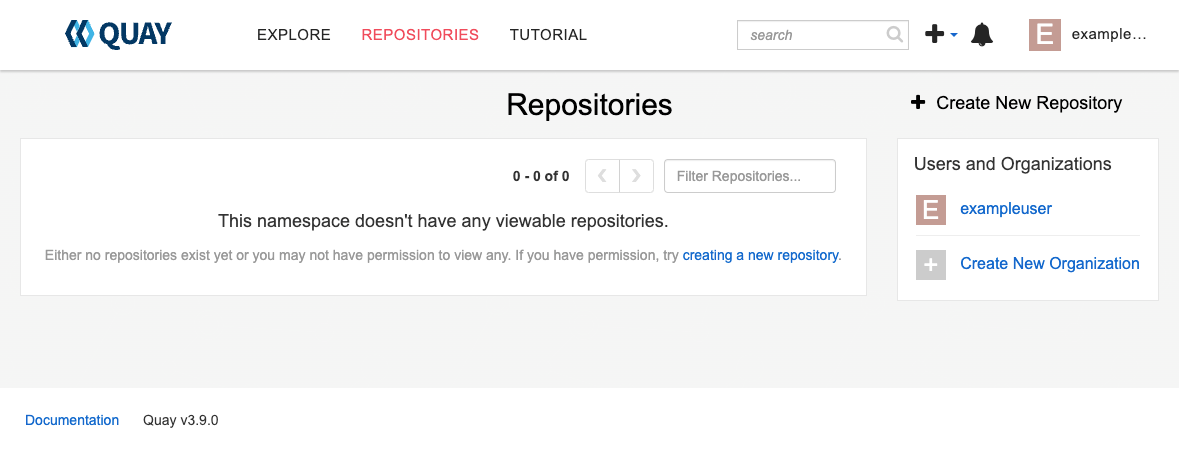Click the Create New Organization link
This screenshot has width=1179, height=452.
click(x=1050, y=264)
